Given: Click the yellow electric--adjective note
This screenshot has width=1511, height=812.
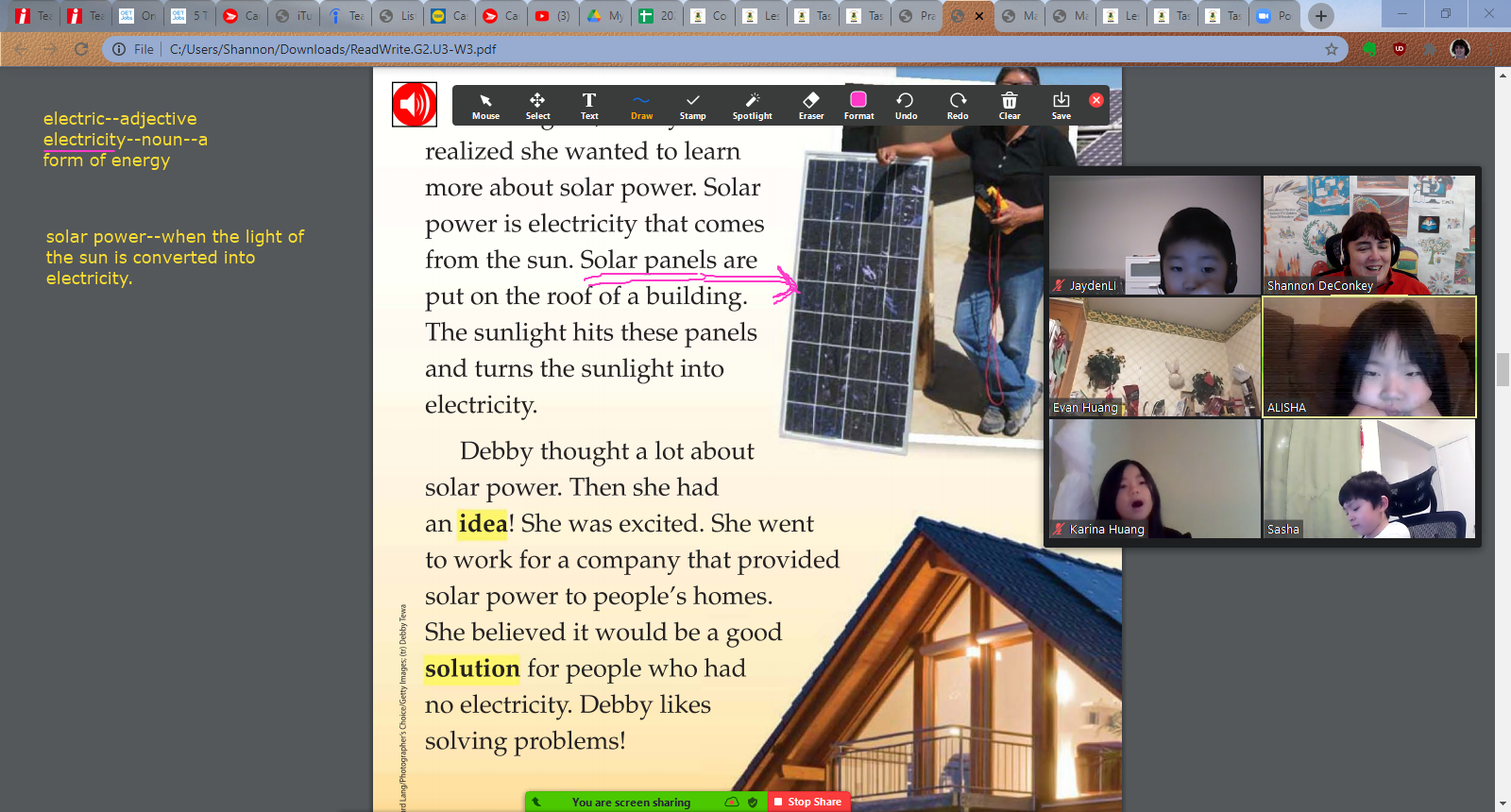Looking at the screenshot, I should coord(120,119).
